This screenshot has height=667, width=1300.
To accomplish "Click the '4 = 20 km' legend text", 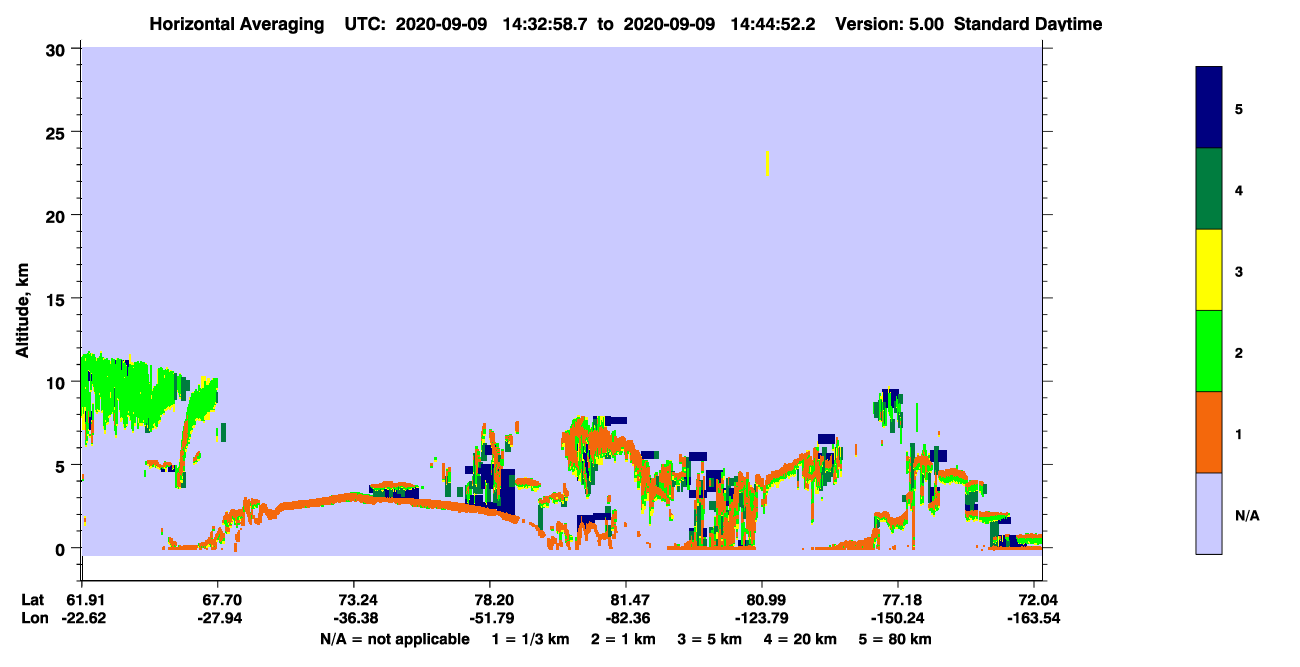I will click(799, 639).
